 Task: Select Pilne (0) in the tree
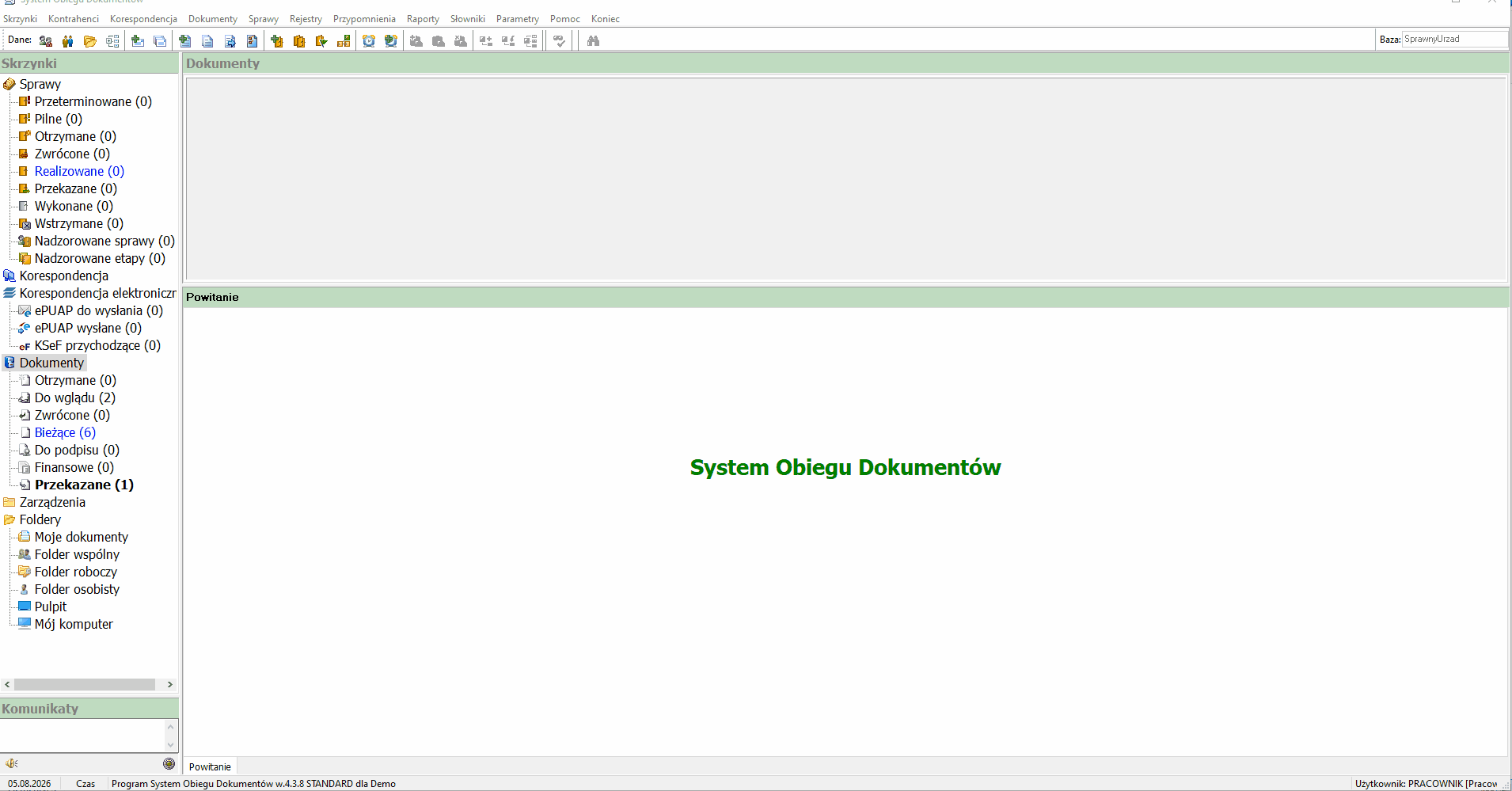point(59,119)
